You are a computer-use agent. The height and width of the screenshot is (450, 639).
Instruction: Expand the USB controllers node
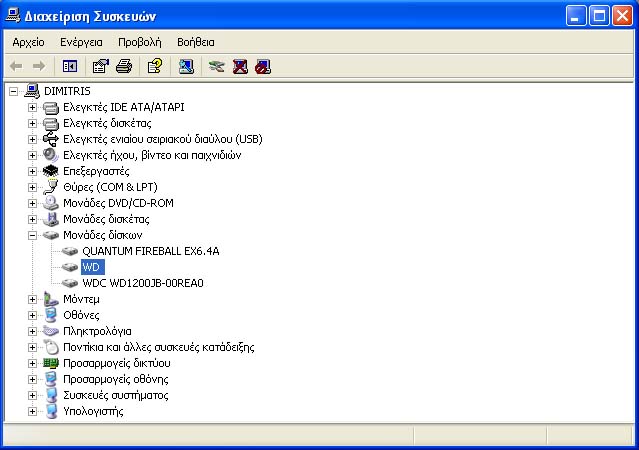pyautogui.click(x=32, y=139)
